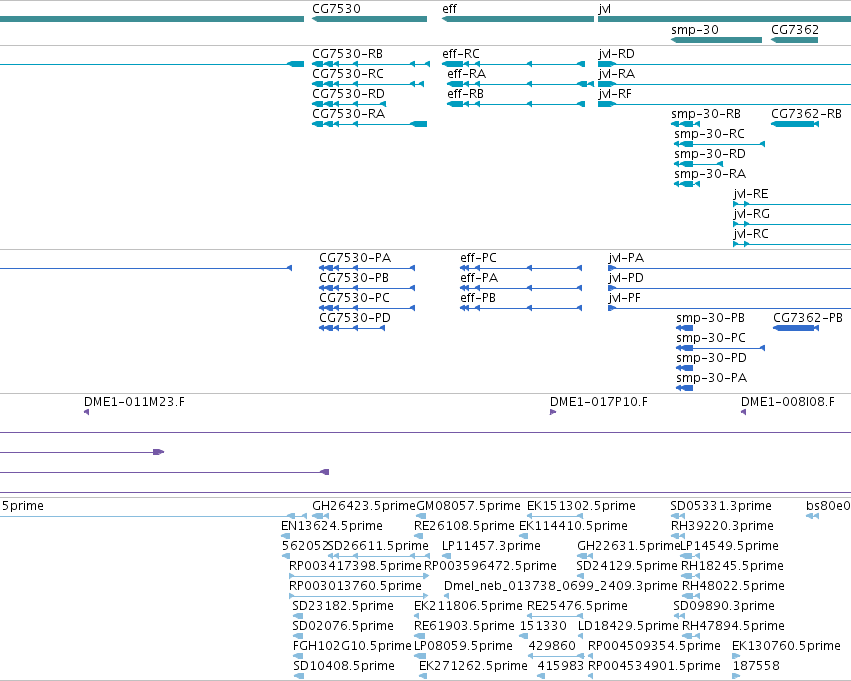Click the SD23182.5prime EST label

[343, 606]
